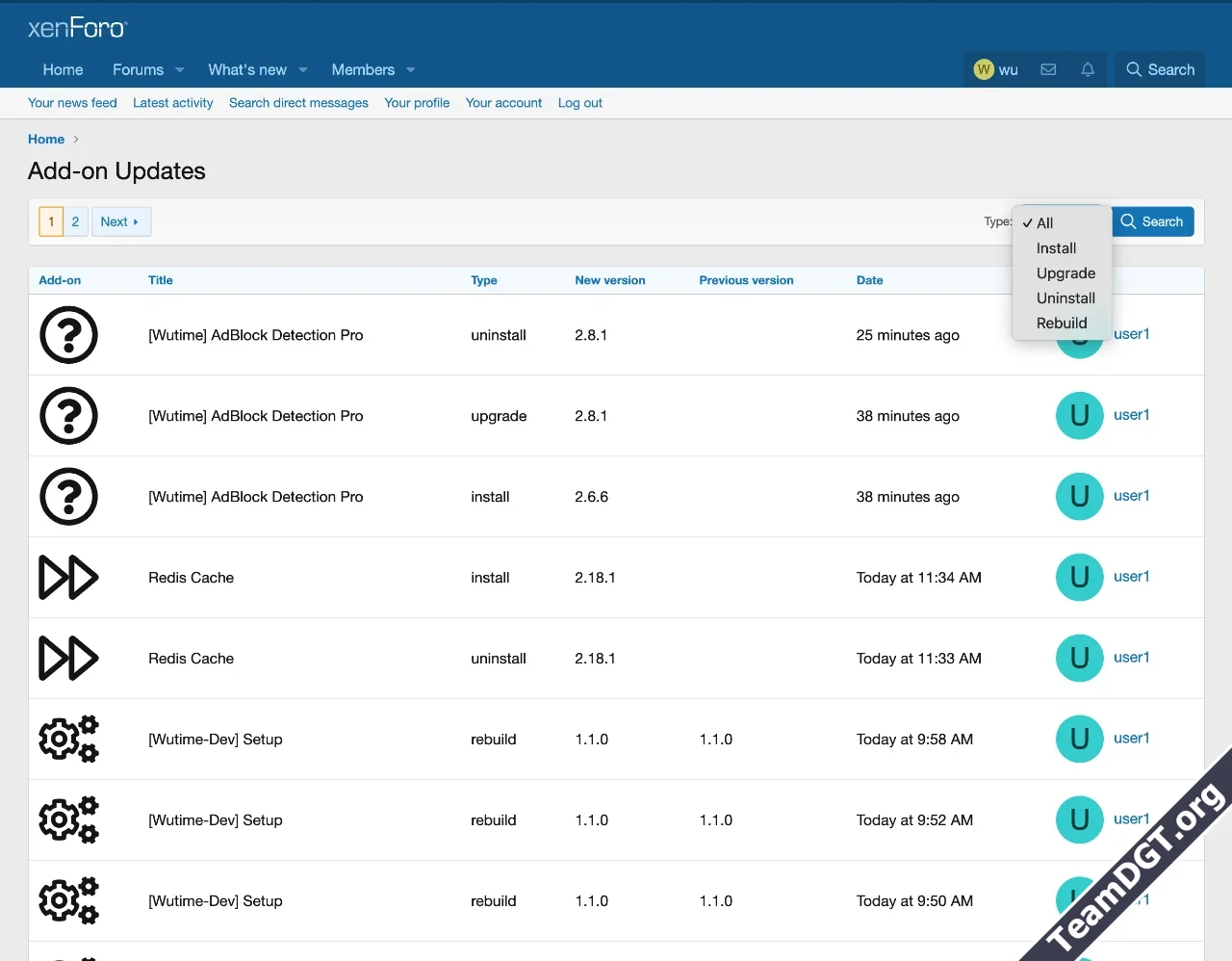1232x961 pixels.
Task: Open the search in the top navigation bar
Action: pyautogui.click(x=1160, y=69)
